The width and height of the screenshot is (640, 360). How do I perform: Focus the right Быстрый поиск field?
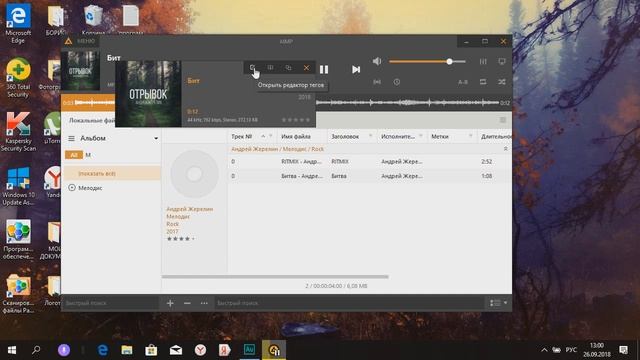coord(349,303)
